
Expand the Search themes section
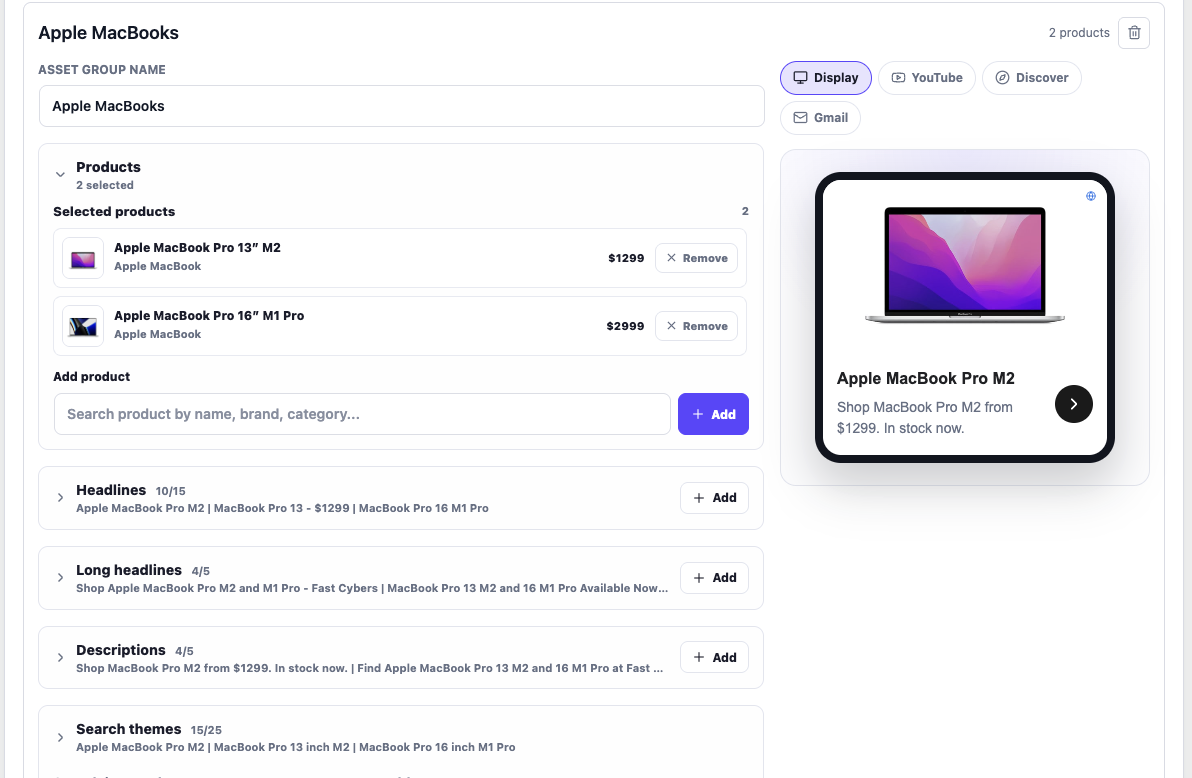60,737
